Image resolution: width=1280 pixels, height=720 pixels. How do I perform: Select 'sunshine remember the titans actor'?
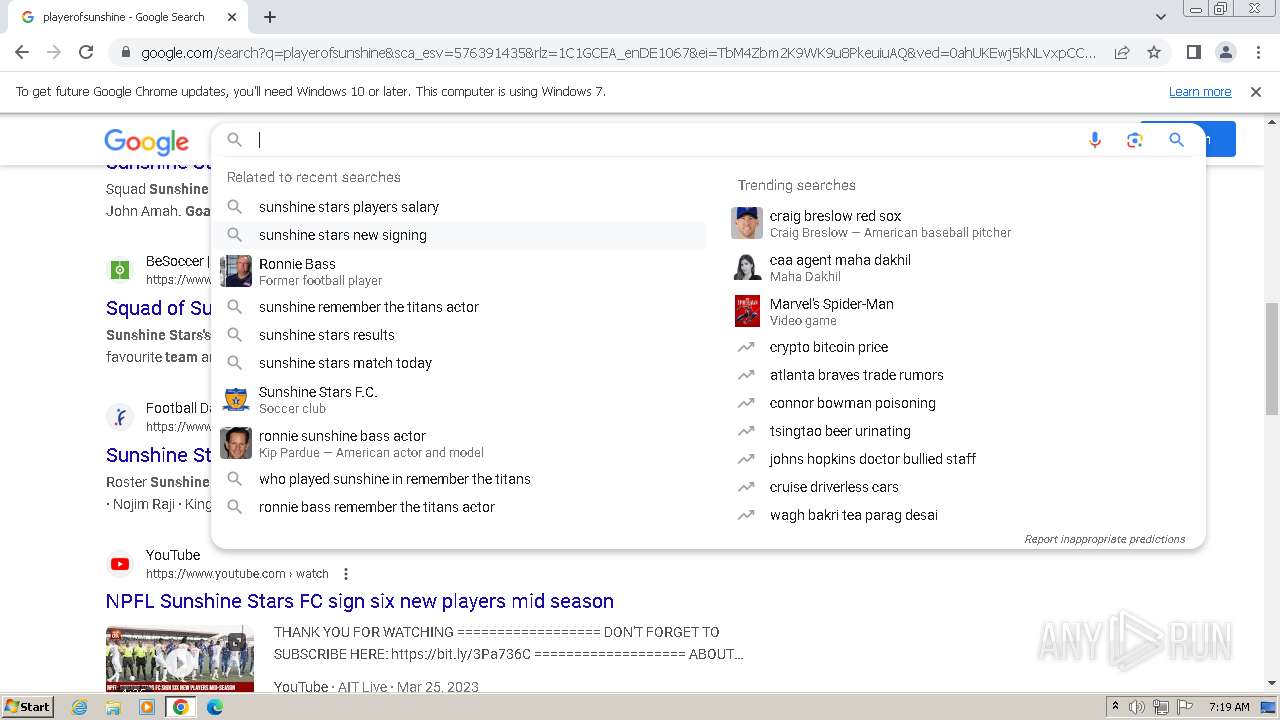coord(459,307)
